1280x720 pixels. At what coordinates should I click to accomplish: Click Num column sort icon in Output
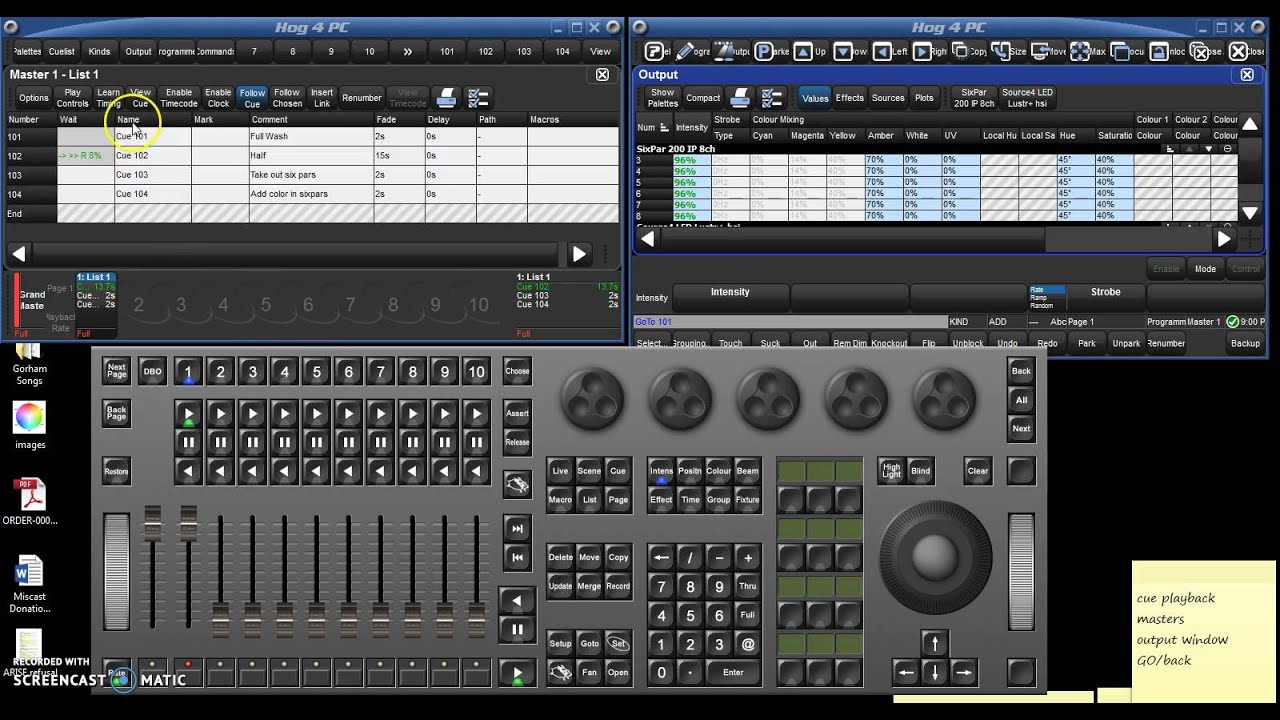664,127
